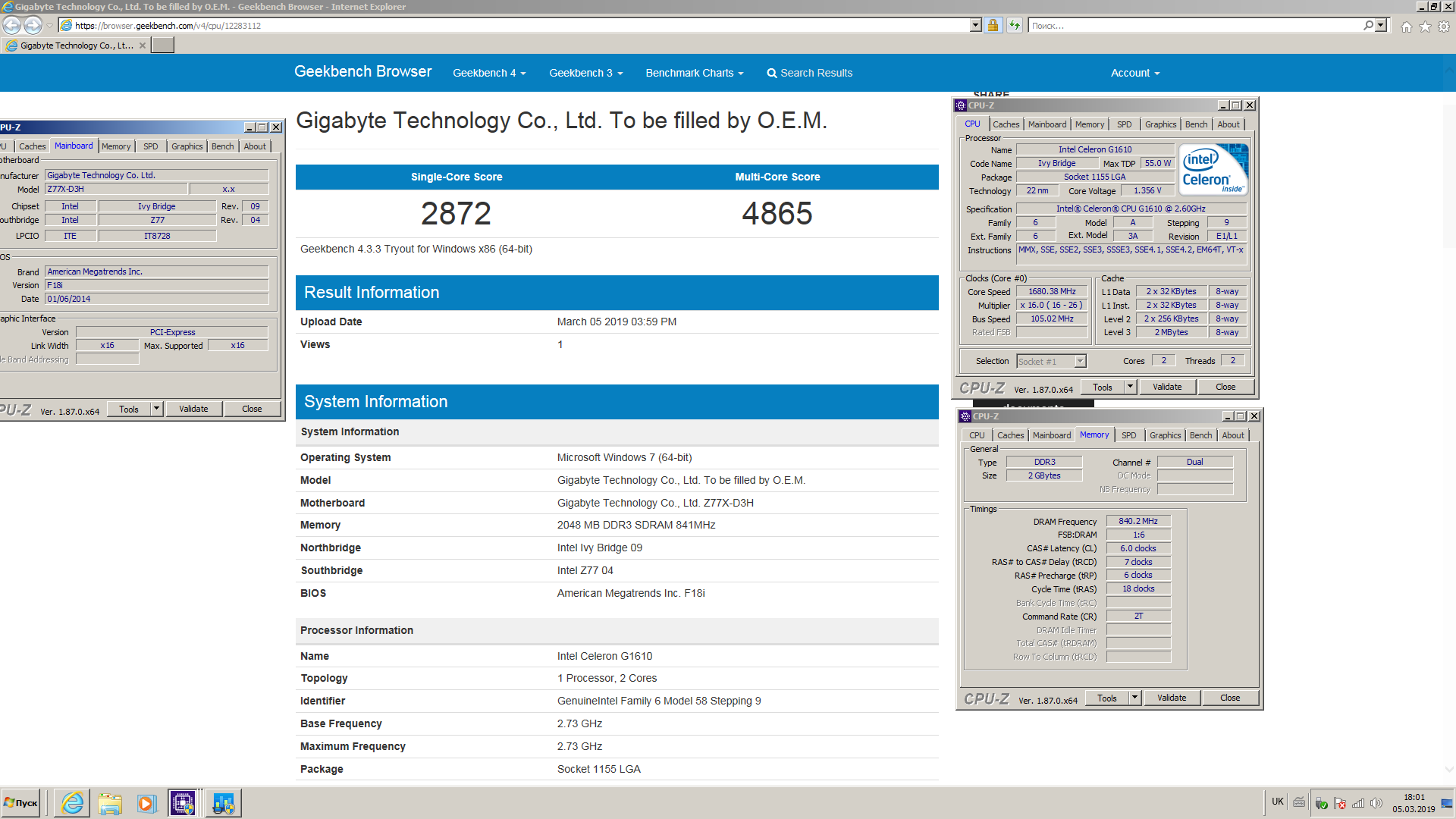Viewport: 1456px width, 819px height.
Task: Expand the Geekbench 4 menu
Action: point(489,73)
